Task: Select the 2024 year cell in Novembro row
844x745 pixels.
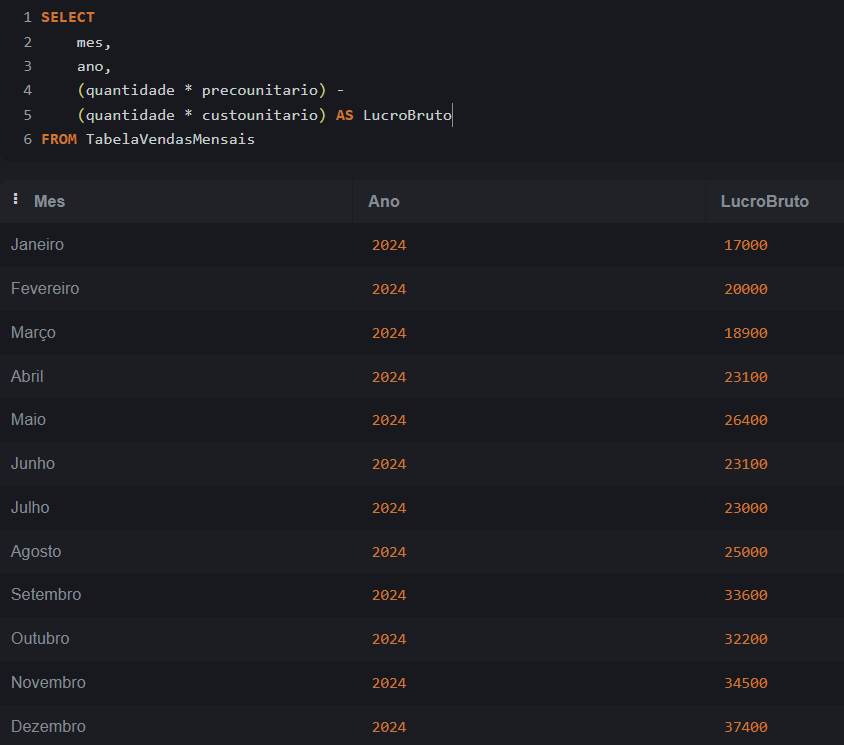Action: pyautogui.click(x=389, y=684)
